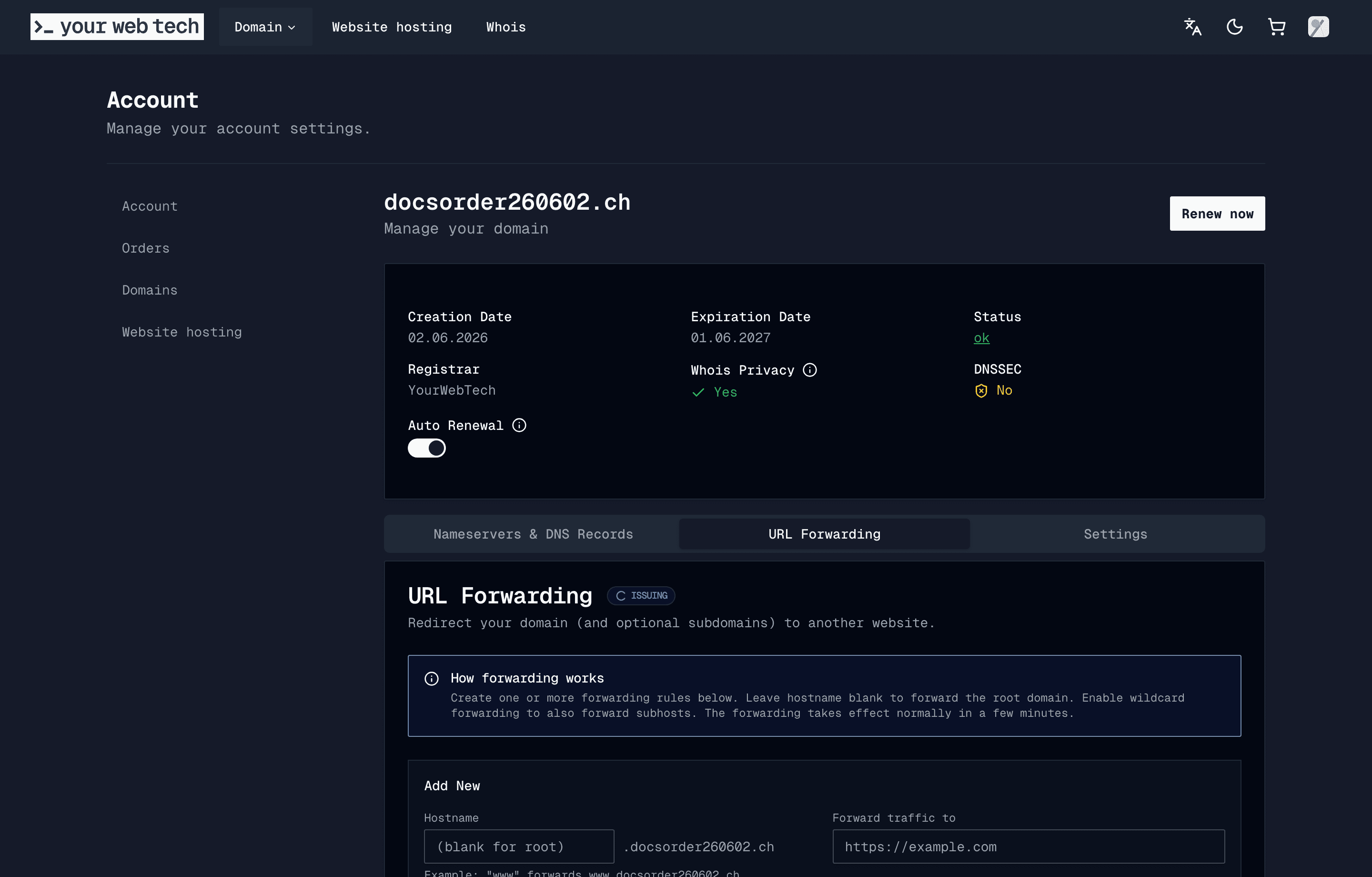The width and height of the screenshot is (1372, 877).
Task: Open the shopping cart
Action: pyautogui.click(x=1276, y=27)
